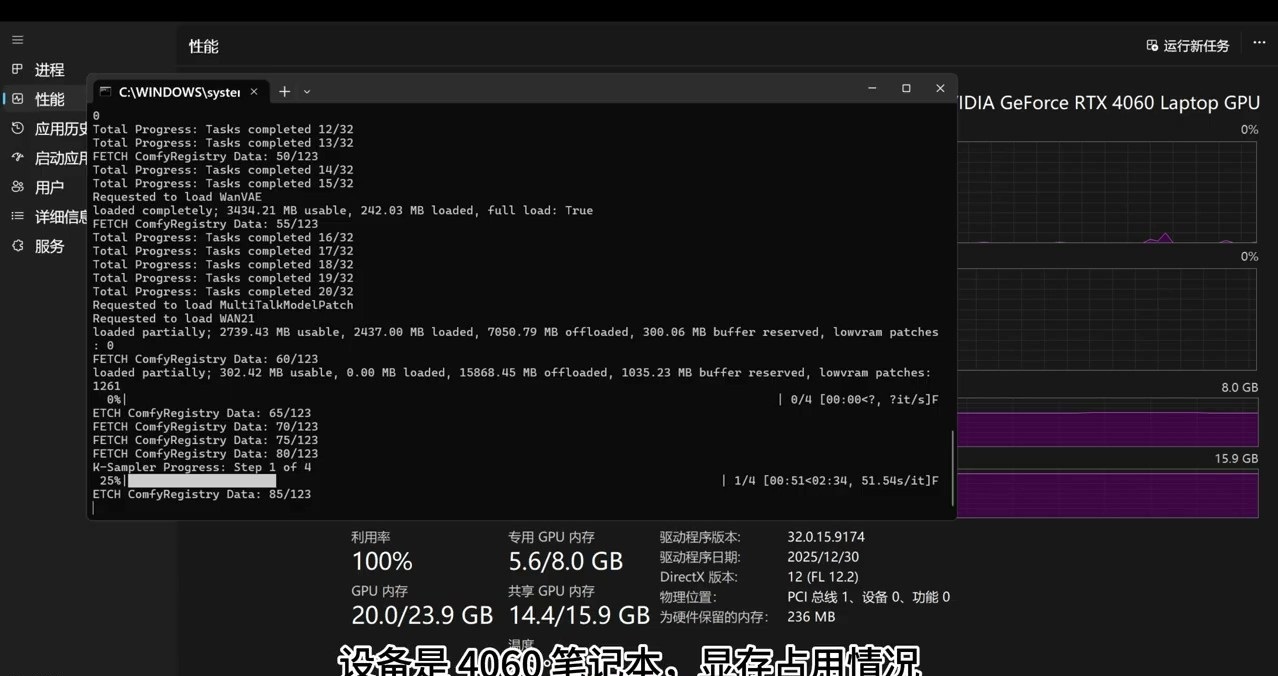Add a new terminal tab with plus
Image resolution: width=1278 pixels, height=676 pixels.
click(x=284, y=92)
